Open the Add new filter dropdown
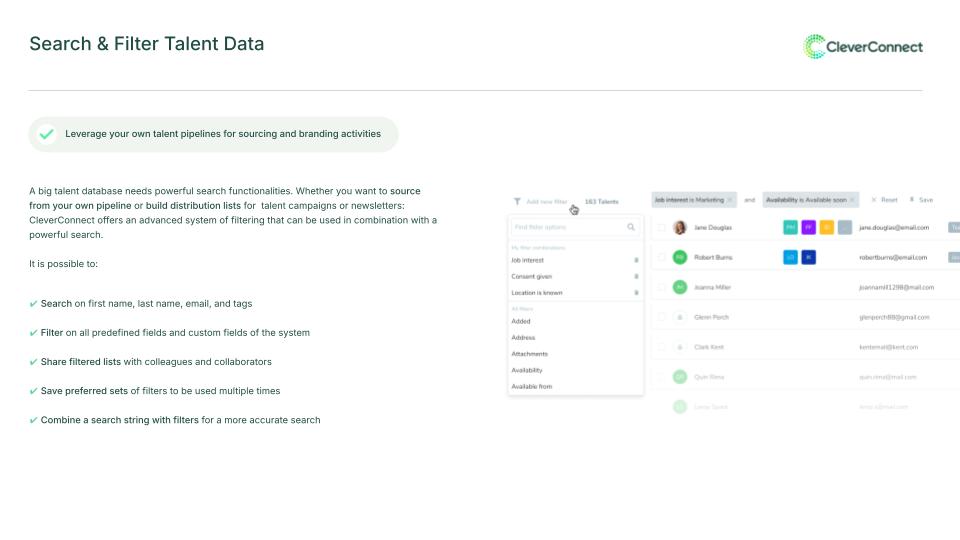This screenshot has height=540, width=960. (546, 201)
